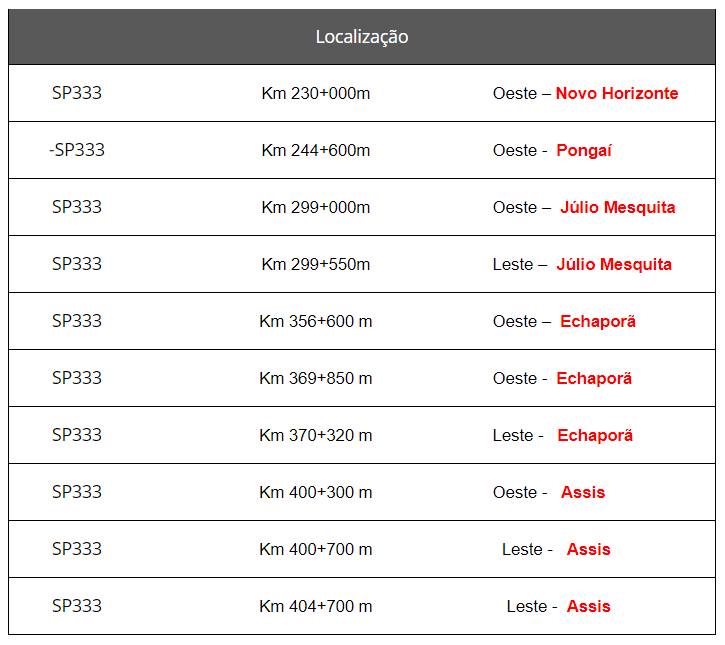Open "Júlio Mesquita" link in the Leste row
Screen dimensions: 725x645
(614, 265)
